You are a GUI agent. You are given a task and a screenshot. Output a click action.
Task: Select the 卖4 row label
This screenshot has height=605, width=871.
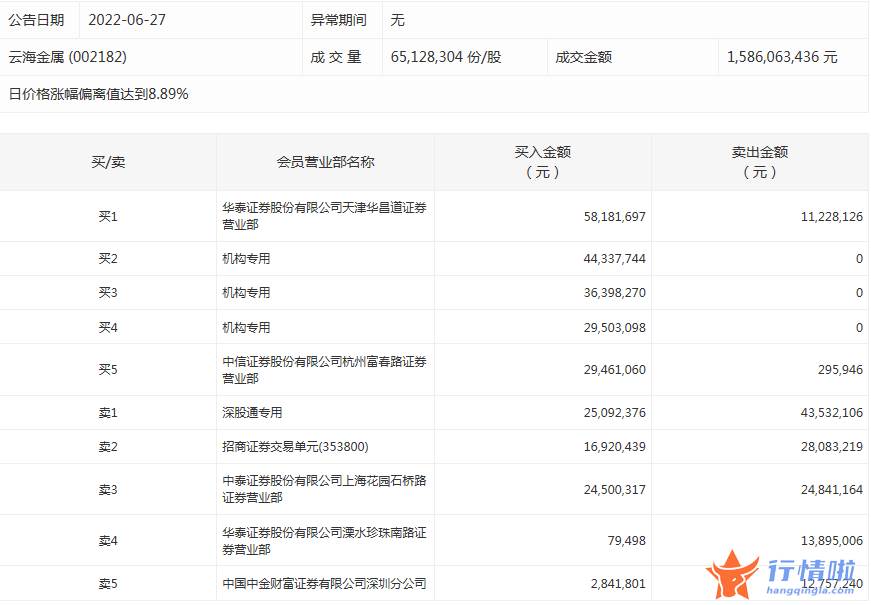click(x=108, y=541)
